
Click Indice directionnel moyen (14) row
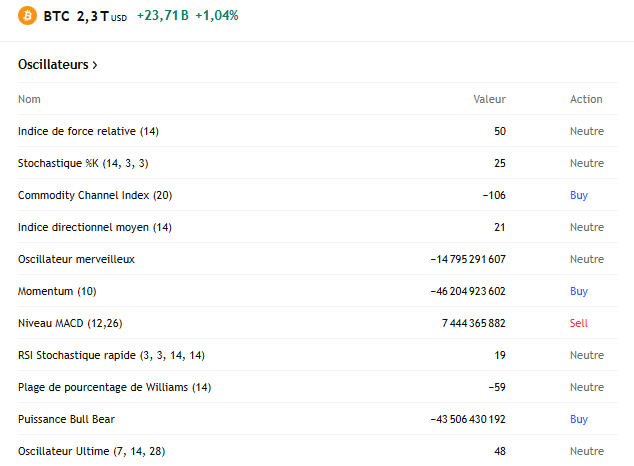pos(95,227)
